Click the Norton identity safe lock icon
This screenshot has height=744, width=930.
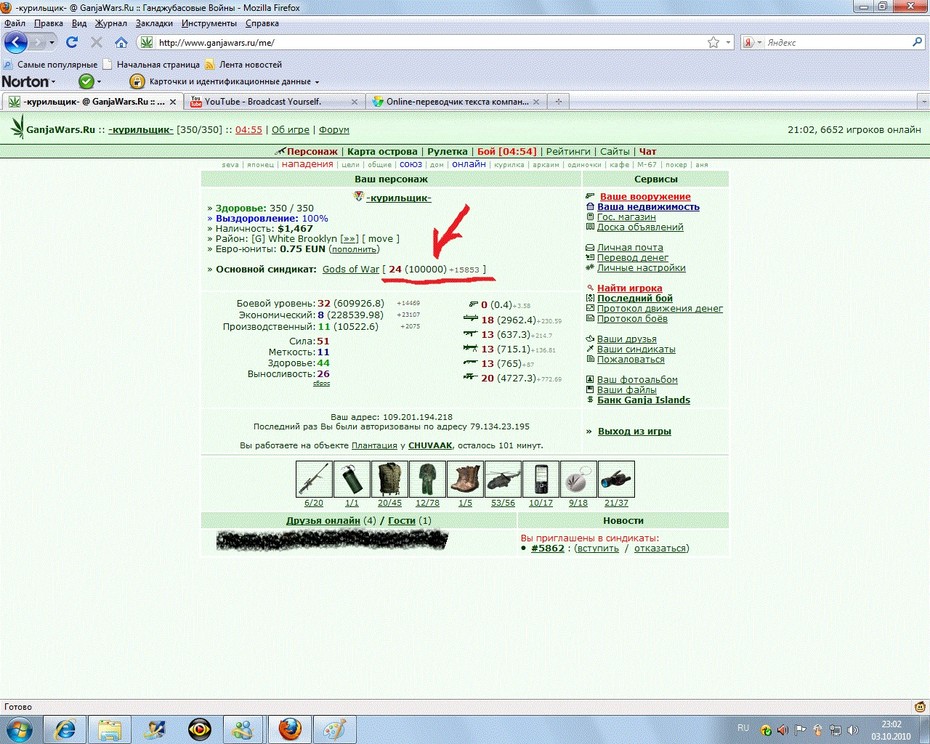pyautogui.click(x=137, y=81)
